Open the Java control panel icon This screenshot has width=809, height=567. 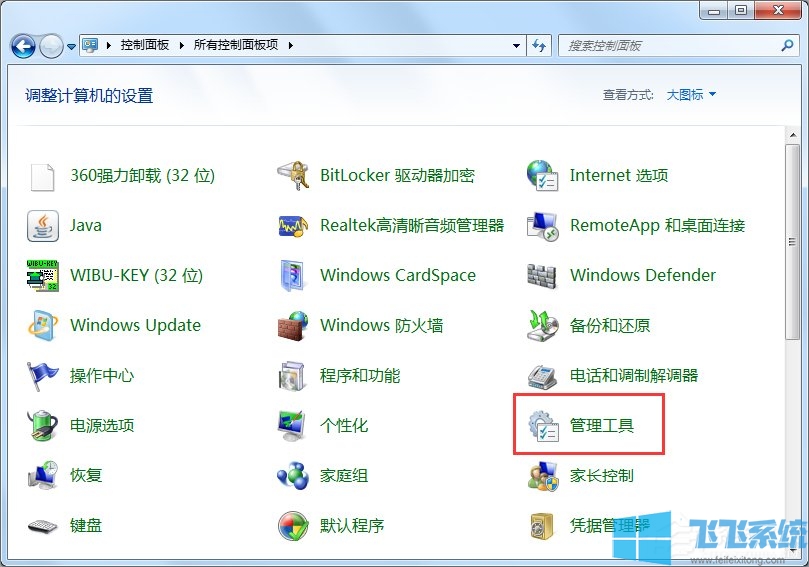43,226
